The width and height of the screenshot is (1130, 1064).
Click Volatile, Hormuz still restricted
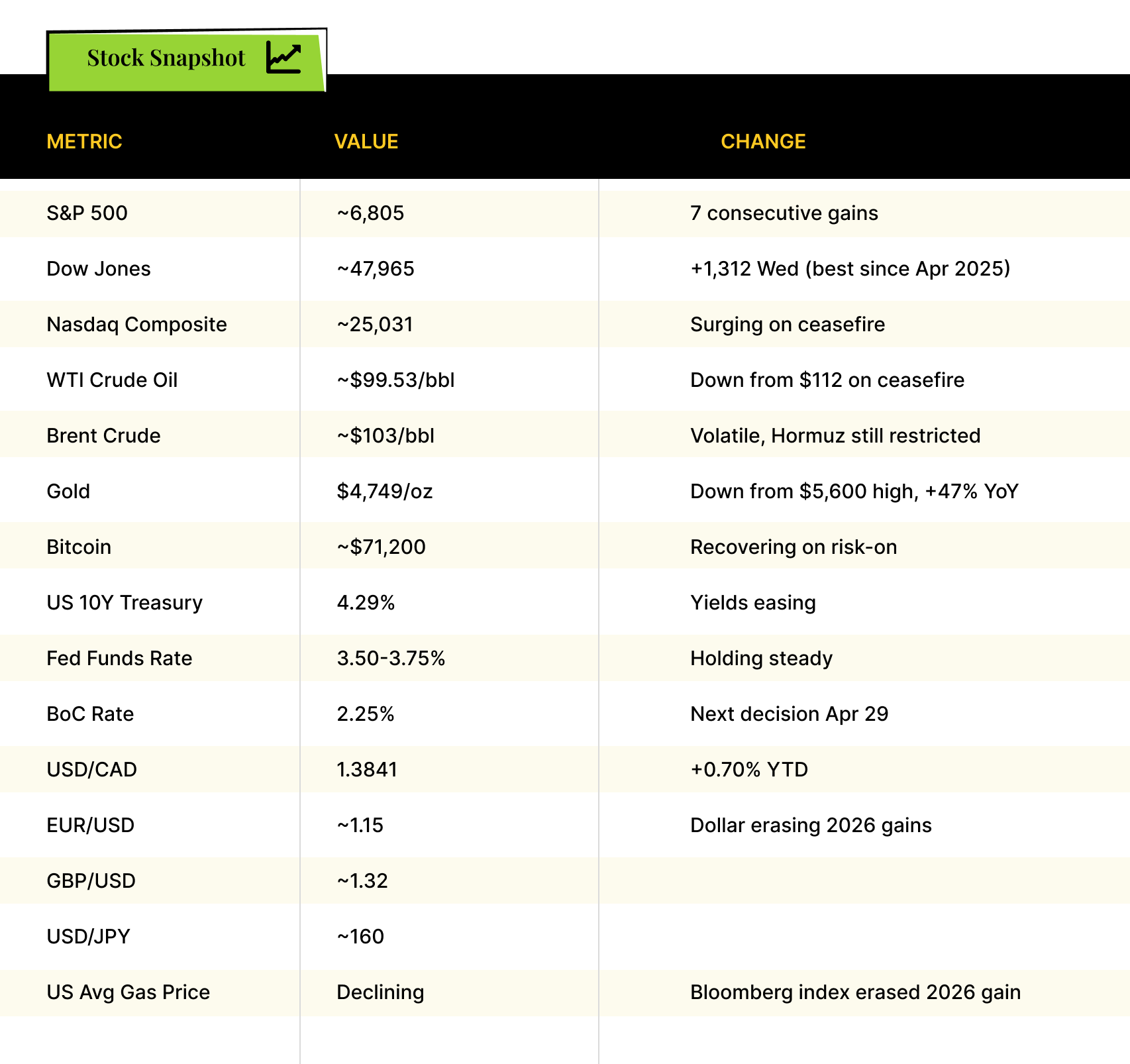835,436
